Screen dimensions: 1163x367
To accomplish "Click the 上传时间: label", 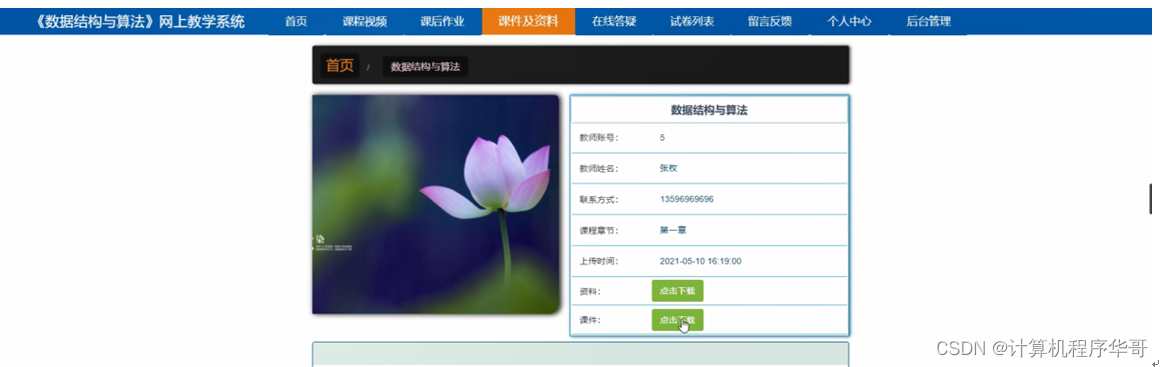I will point(599,261).
